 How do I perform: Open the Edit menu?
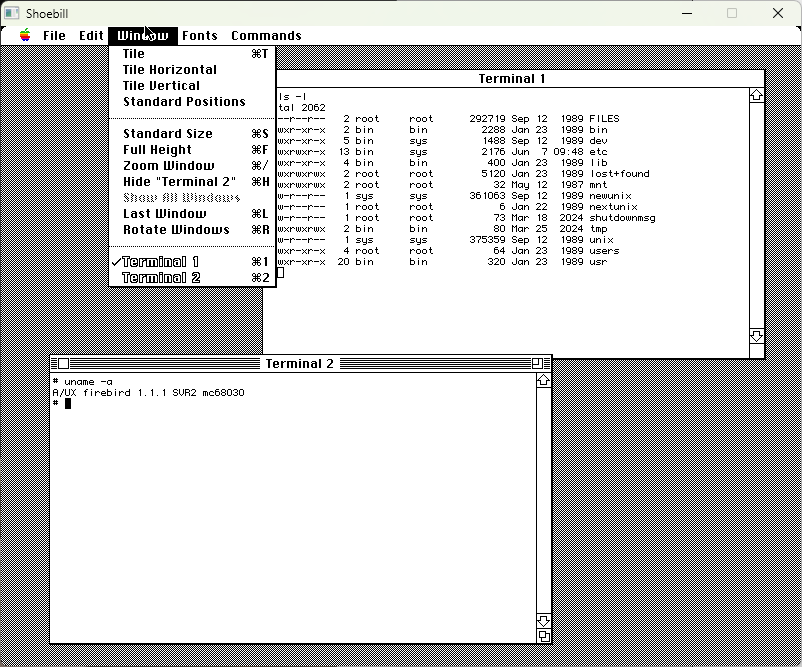[91, 35]
